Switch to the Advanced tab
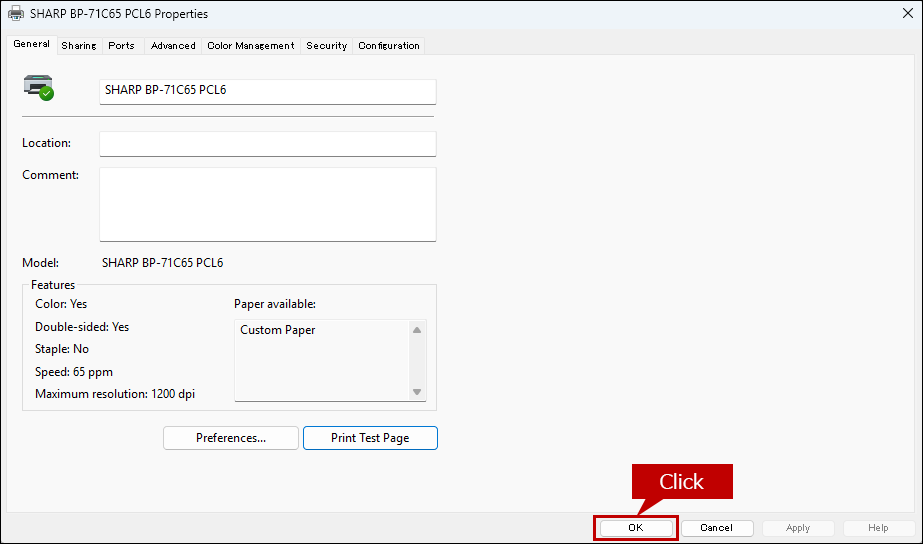The height and width of the screenshot is (544, 923). click(x=173, y=45)
